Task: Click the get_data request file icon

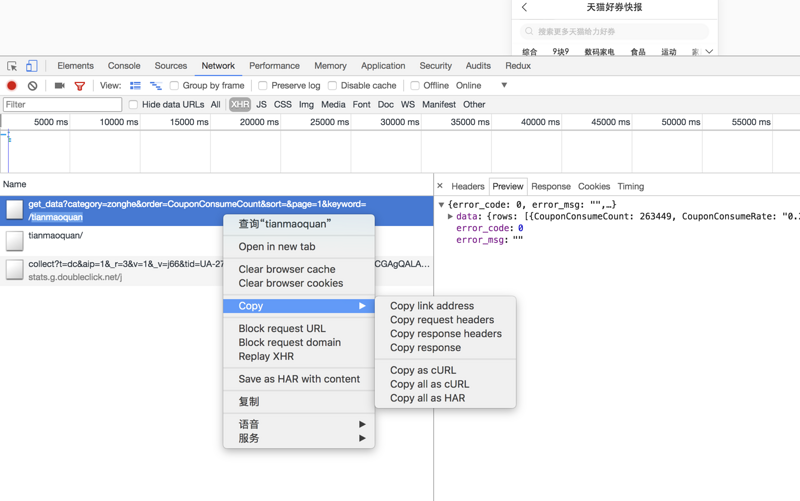Action: click(x=14, y=210)
